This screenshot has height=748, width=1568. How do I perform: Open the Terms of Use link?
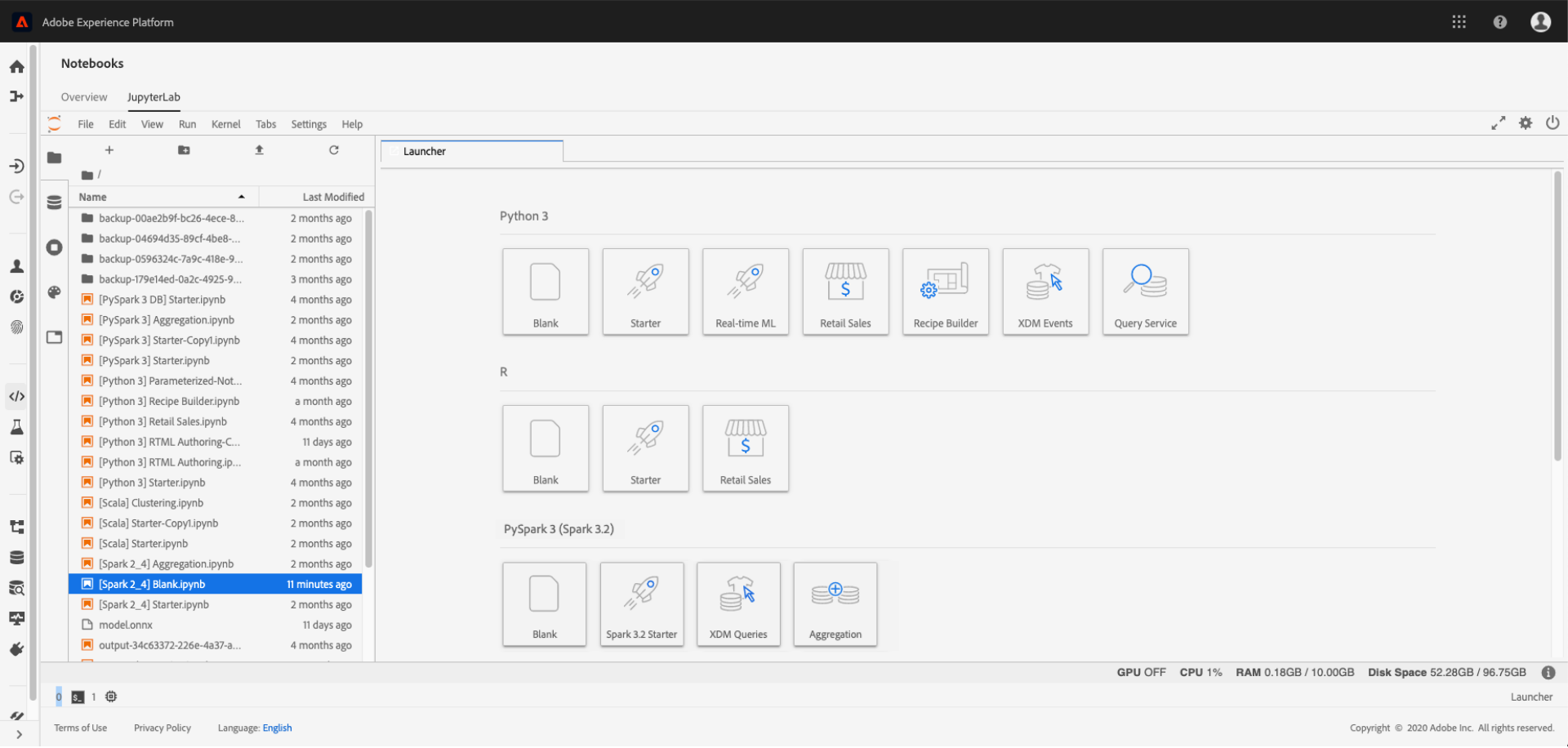pyautogui.click(x=81, y=728)
